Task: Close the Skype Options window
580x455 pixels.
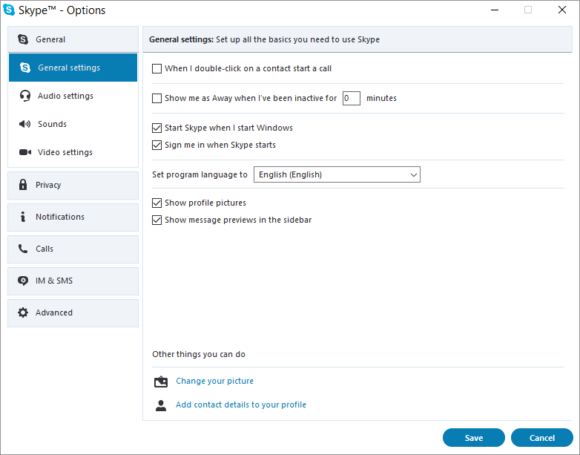Action: 562,10
